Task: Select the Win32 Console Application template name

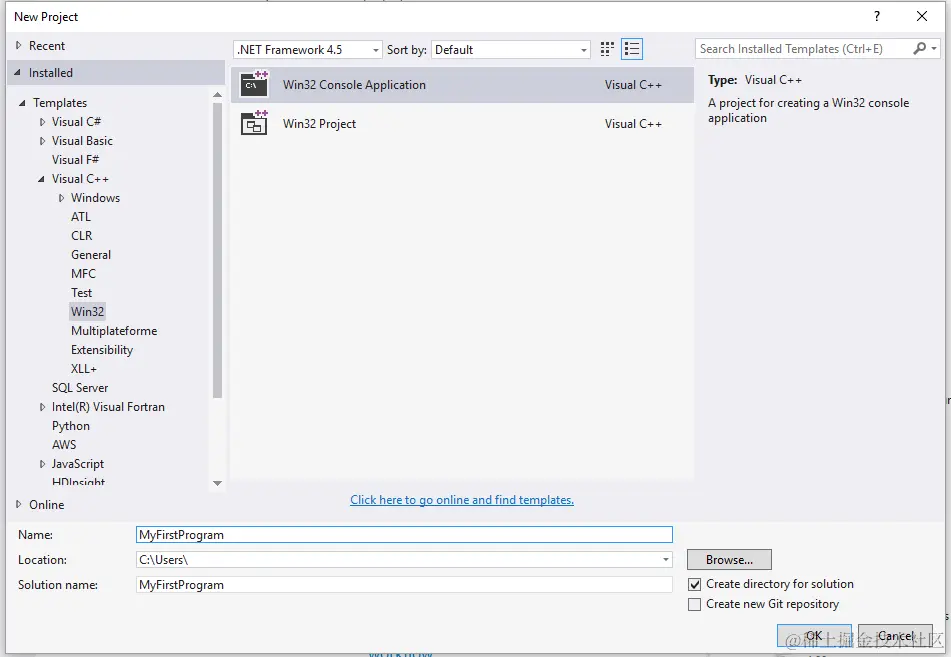Action: (x=354, y=85)
